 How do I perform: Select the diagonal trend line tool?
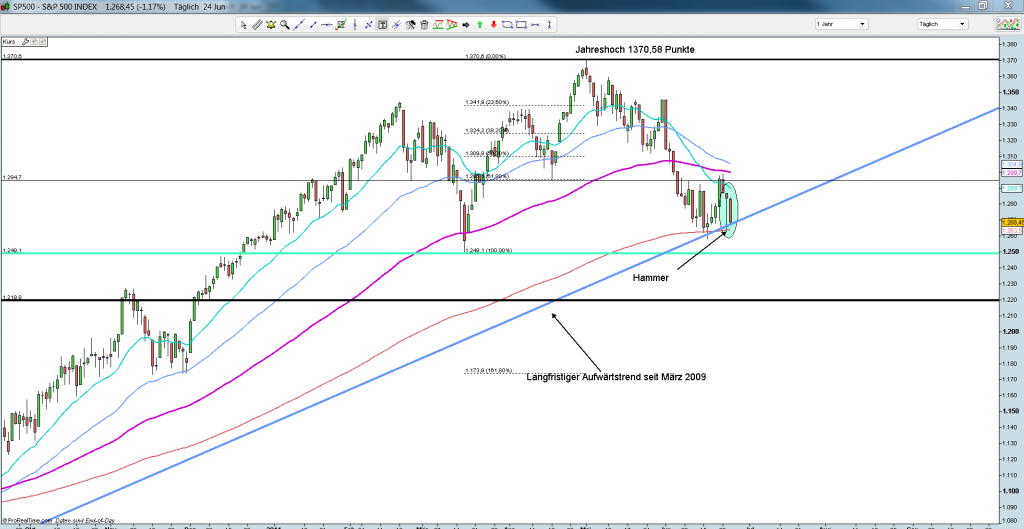pyautogui.click(x=299, y=24)
